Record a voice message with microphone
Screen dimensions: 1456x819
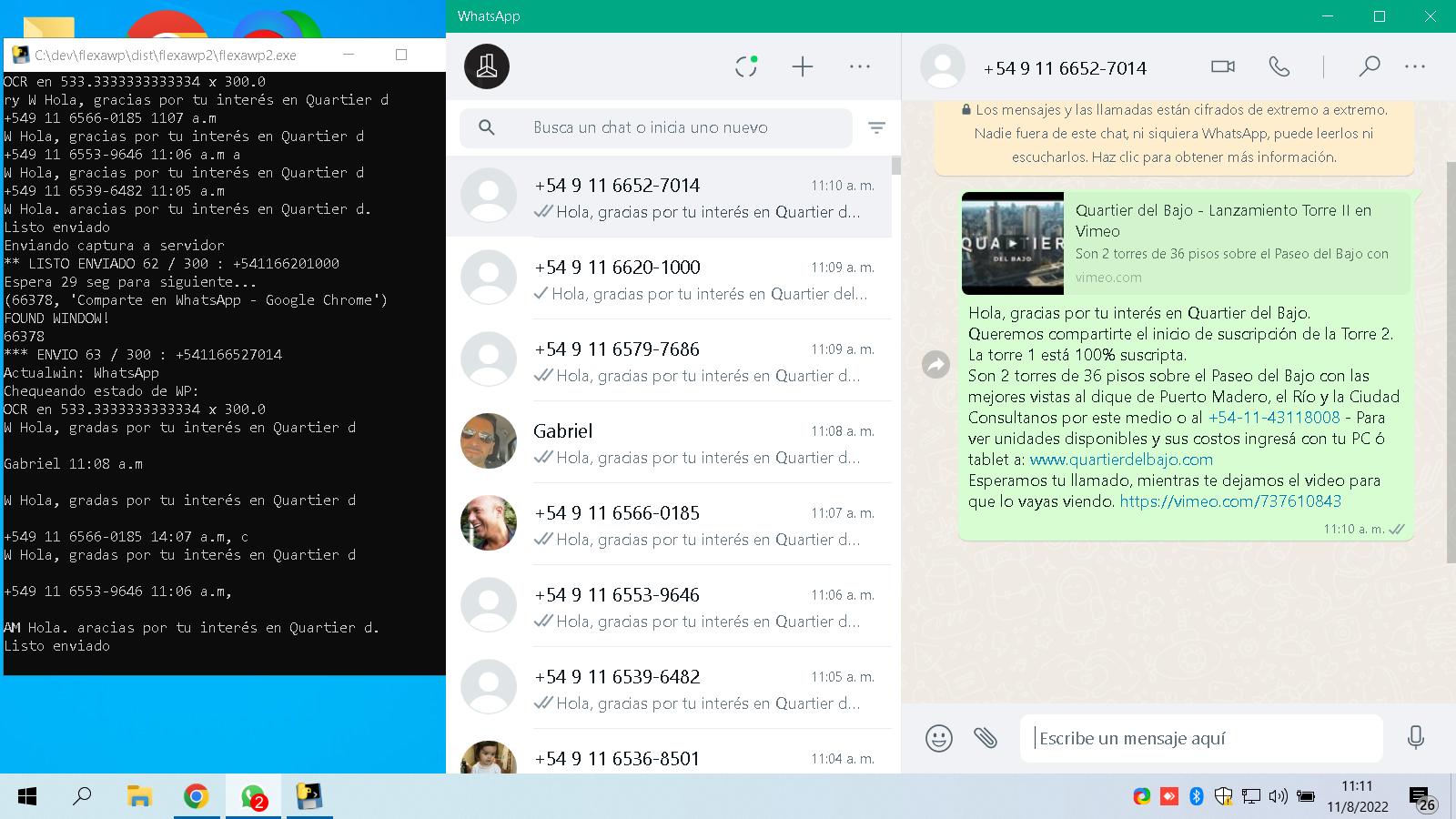pyautogui.click(x=1416, y=738)
